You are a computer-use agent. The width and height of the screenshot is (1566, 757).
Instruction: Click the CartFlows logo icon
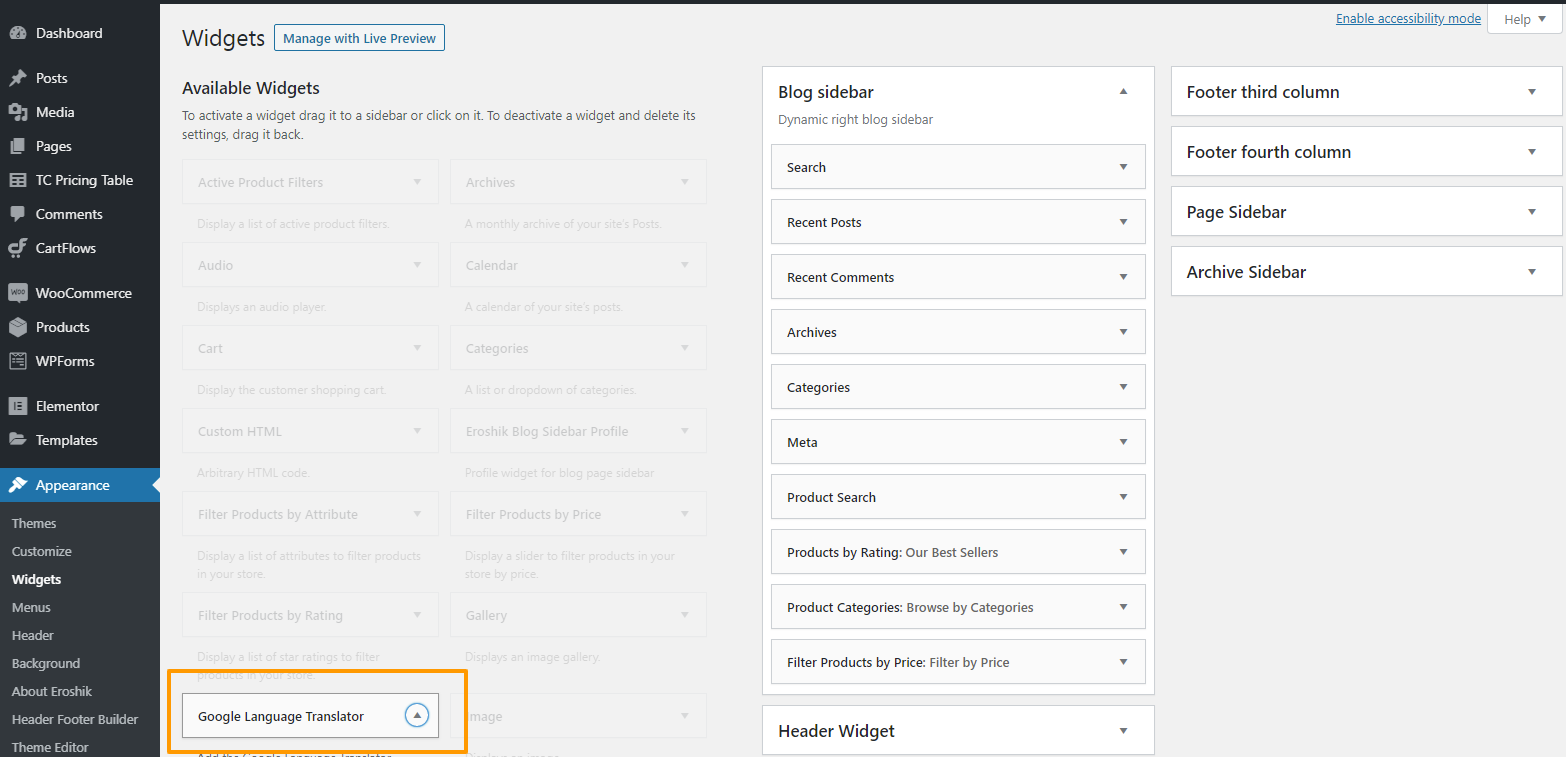(18, 248)
